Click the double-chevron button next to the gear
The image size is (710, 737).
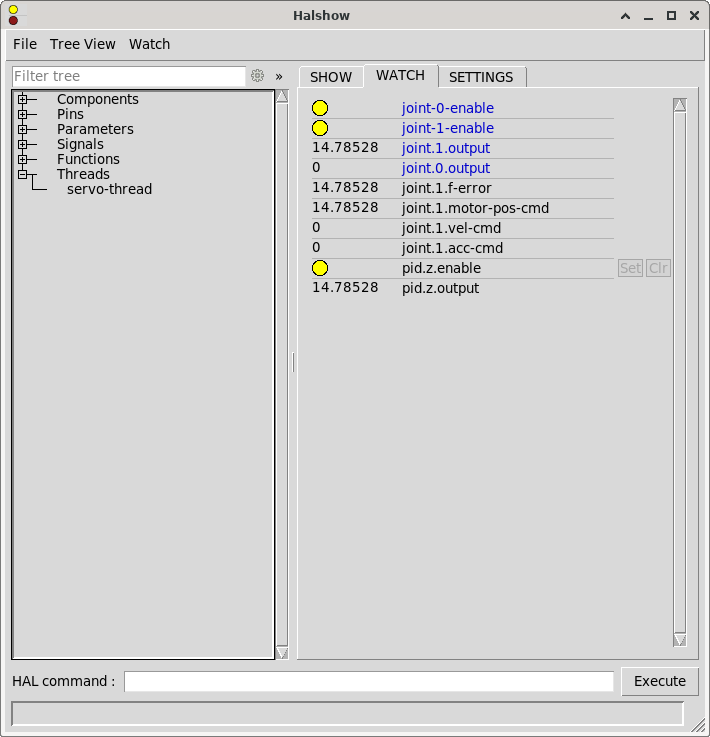tap(279, 77)
